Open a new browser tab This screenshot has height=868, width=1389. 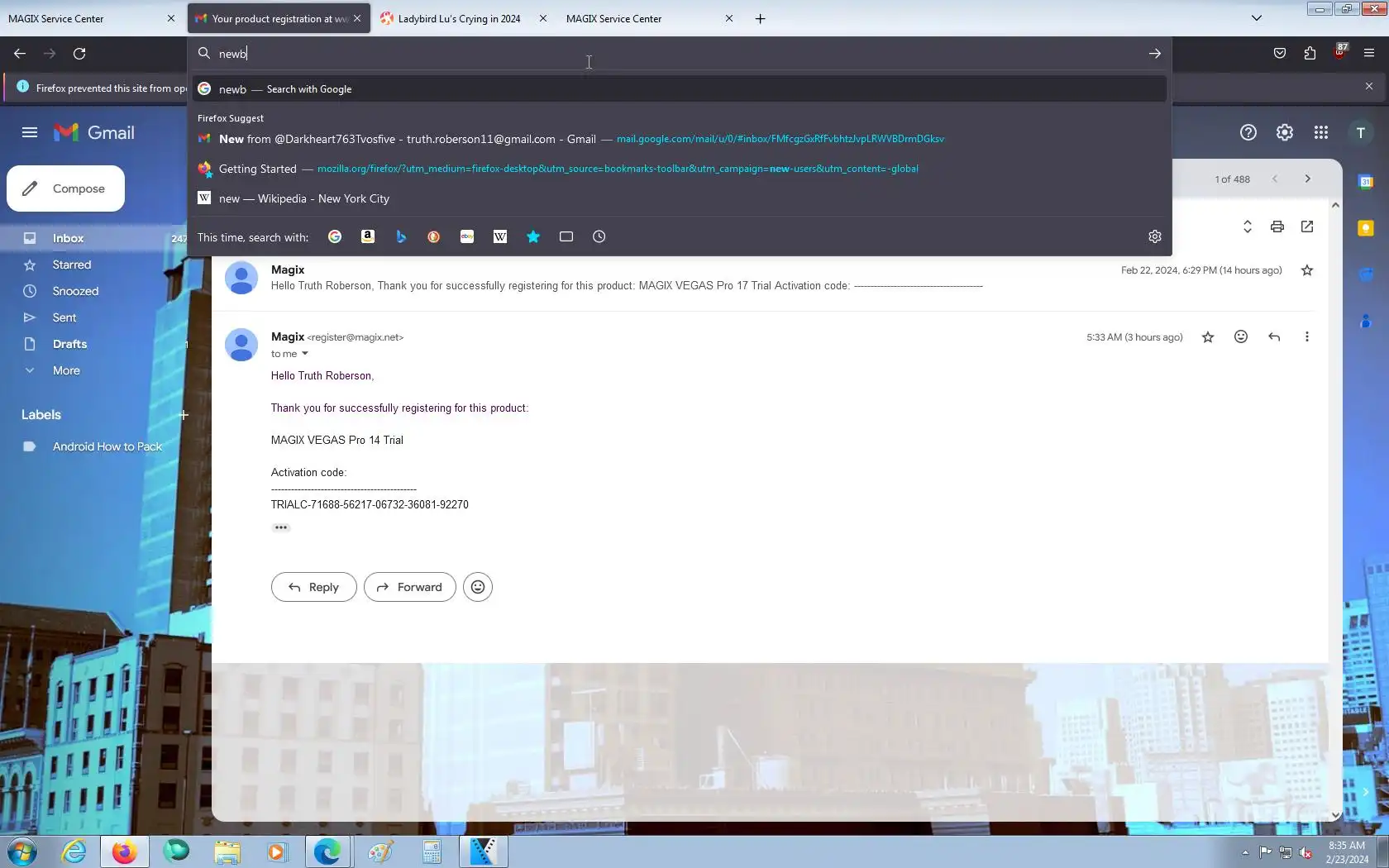coord(761,18)
